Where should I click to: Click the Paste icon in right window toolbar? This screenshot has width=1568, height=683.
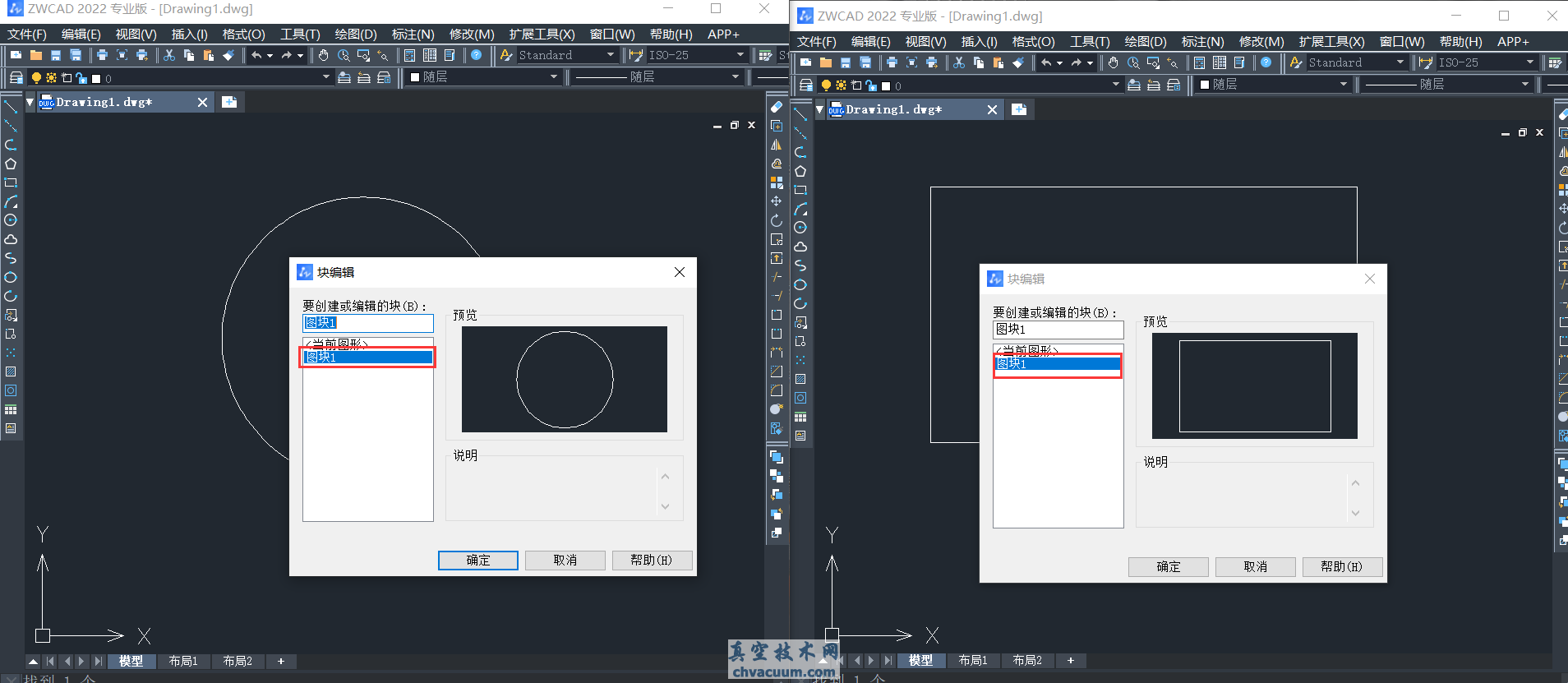click(x=998, y=62)
